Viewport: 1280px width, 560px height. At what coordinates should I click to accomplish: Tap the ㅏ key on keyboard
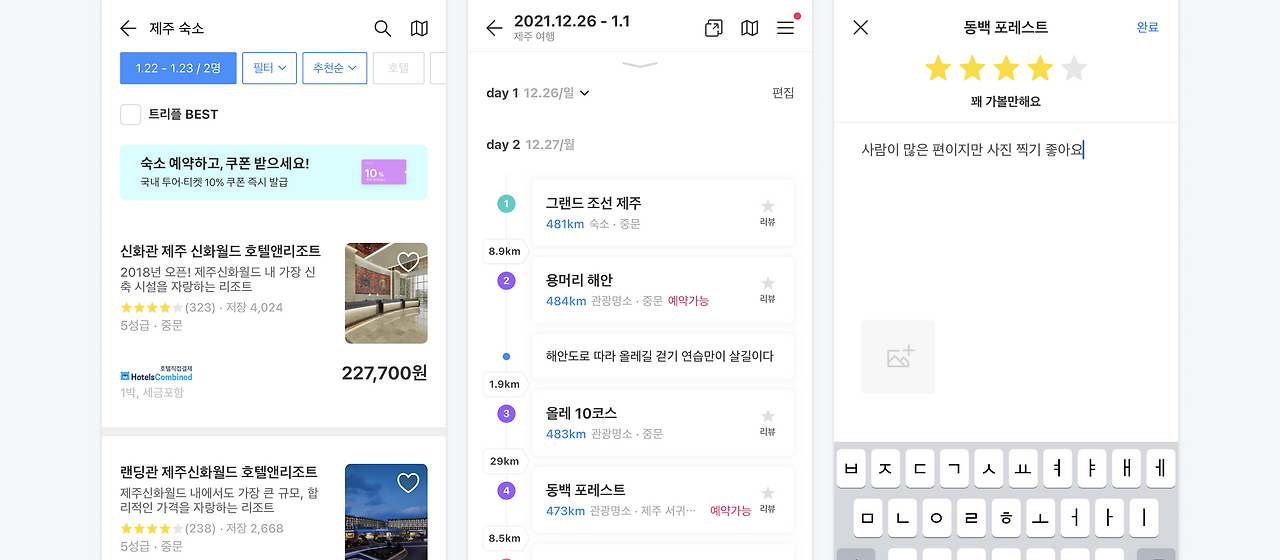[x=1108, y=518]
